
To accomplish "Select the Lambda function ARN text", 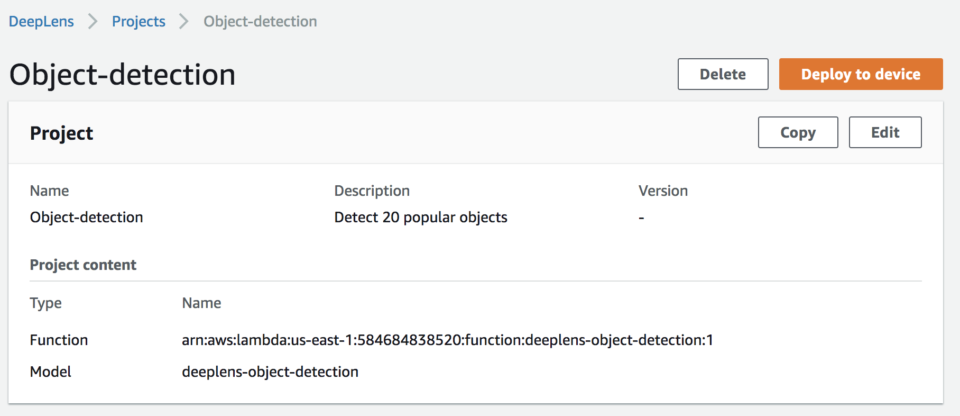I will (448, 340).
